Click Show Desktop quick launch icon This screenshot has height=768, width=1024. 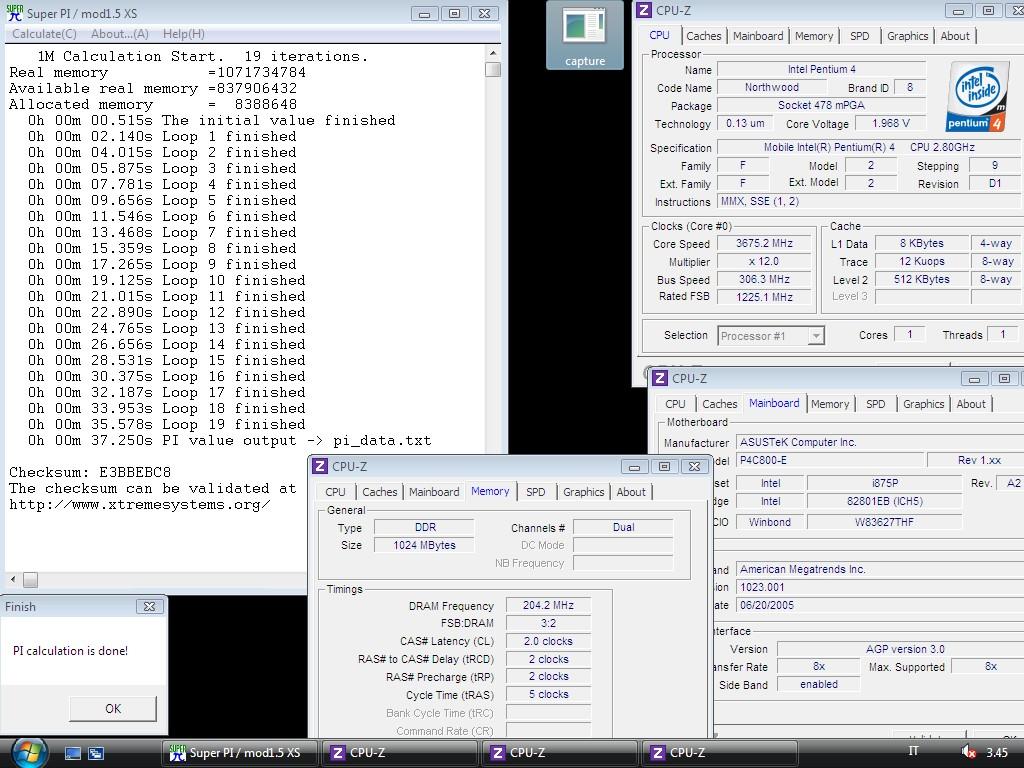coord(73,753)
